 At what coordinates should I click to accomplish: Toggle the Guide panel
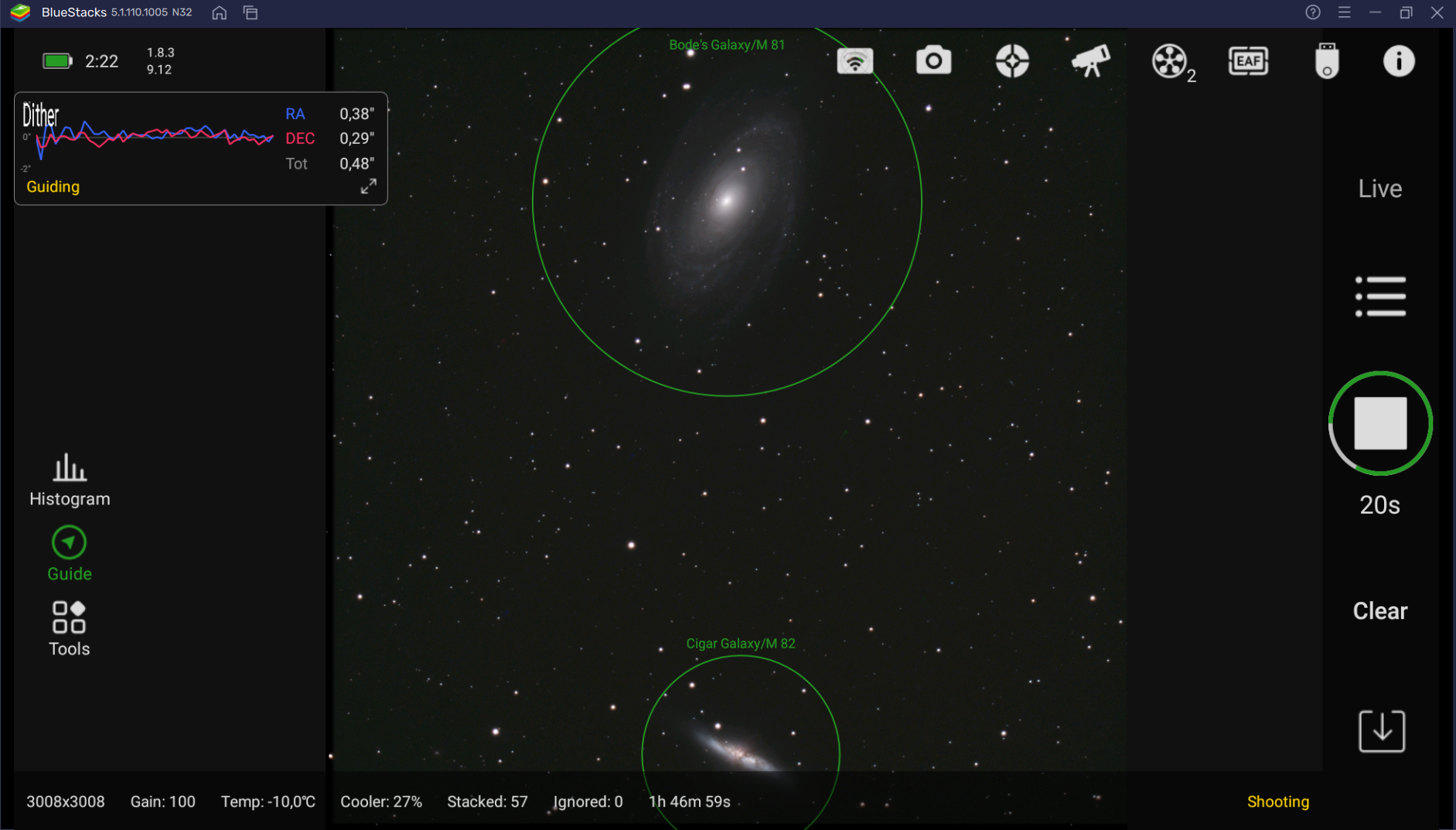[70, 555]
